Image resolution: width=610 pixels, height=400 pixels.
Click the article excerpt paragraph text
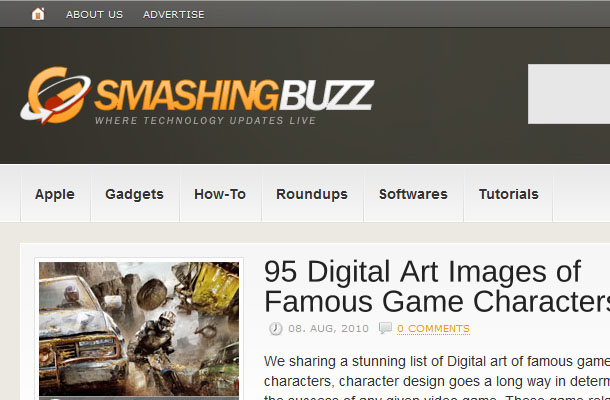pyautogui.click(x=437, y=377)
